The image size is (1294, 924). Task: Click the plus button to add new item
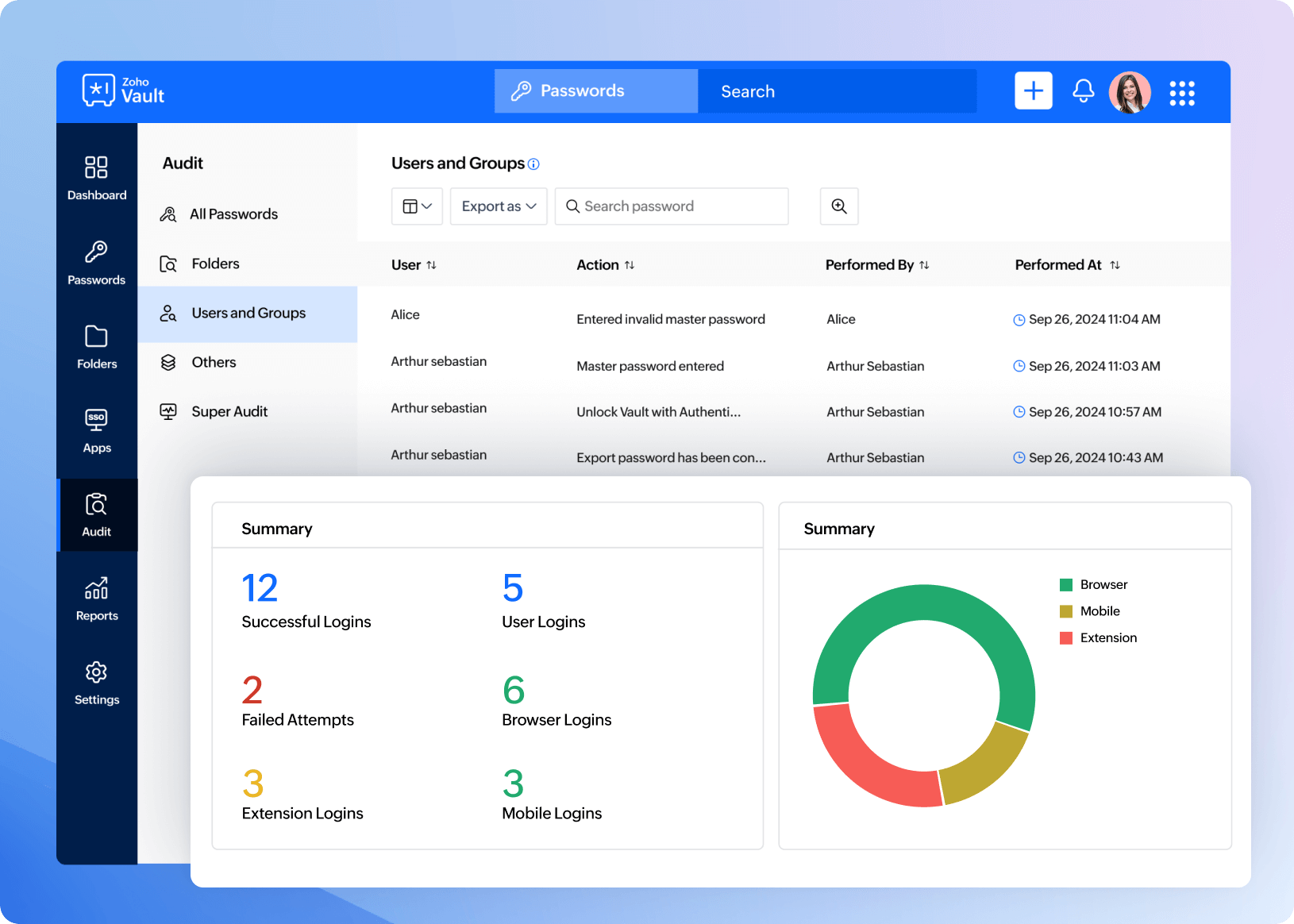click(x=1033, y=90)
